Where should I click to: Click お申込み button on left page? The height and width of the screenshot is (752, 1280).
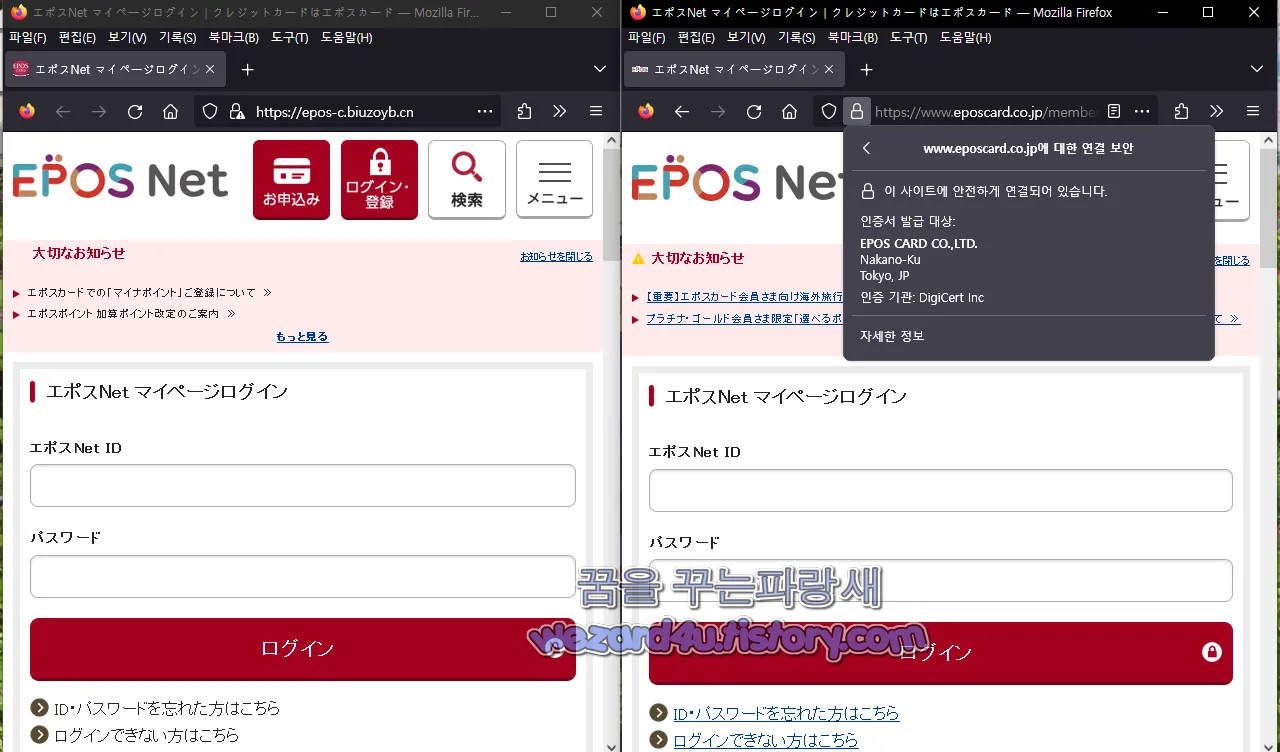[x=291, y=180]
